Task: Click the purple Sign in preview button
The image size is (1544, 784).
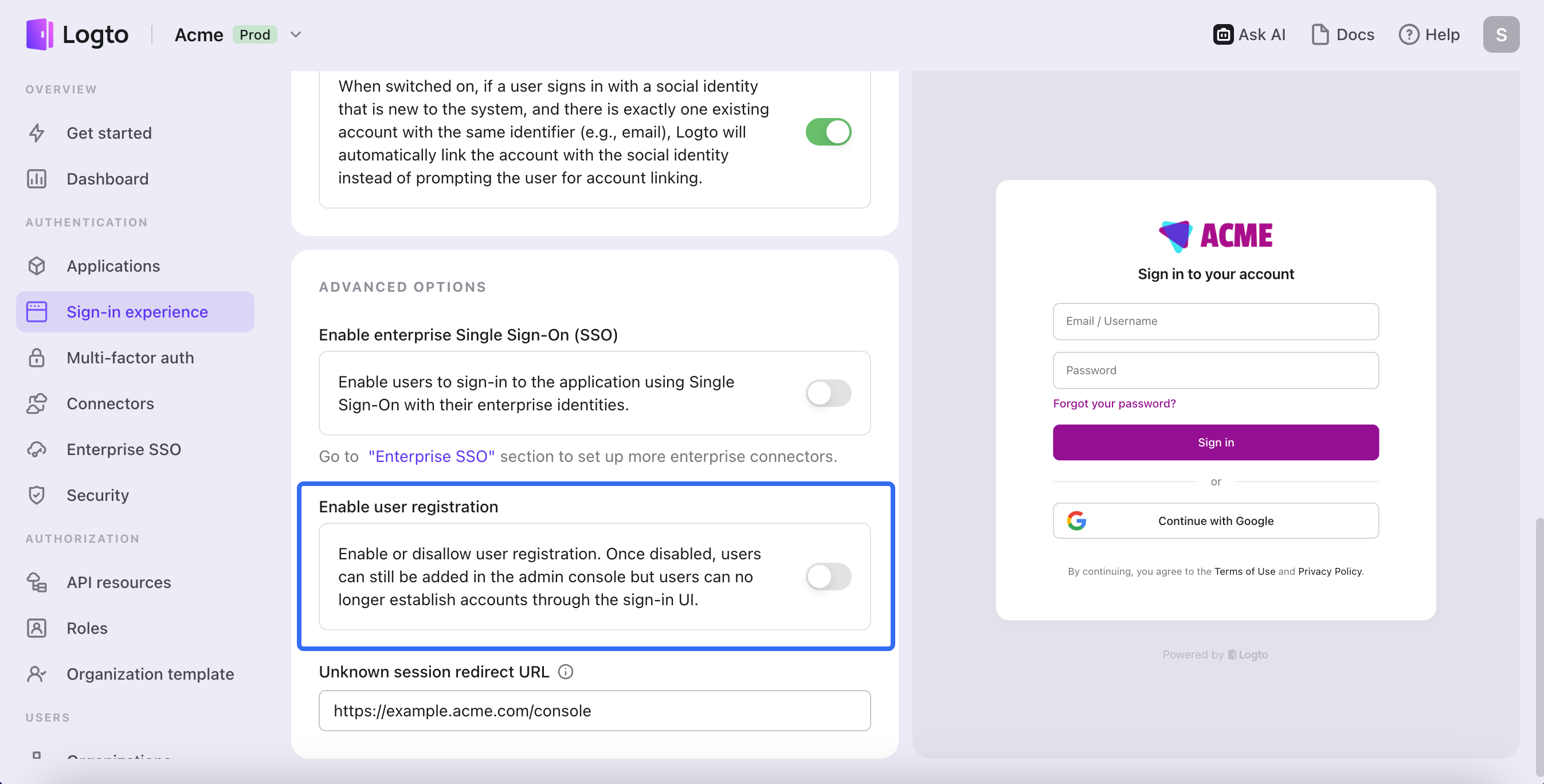Action: click(1216, 442)
